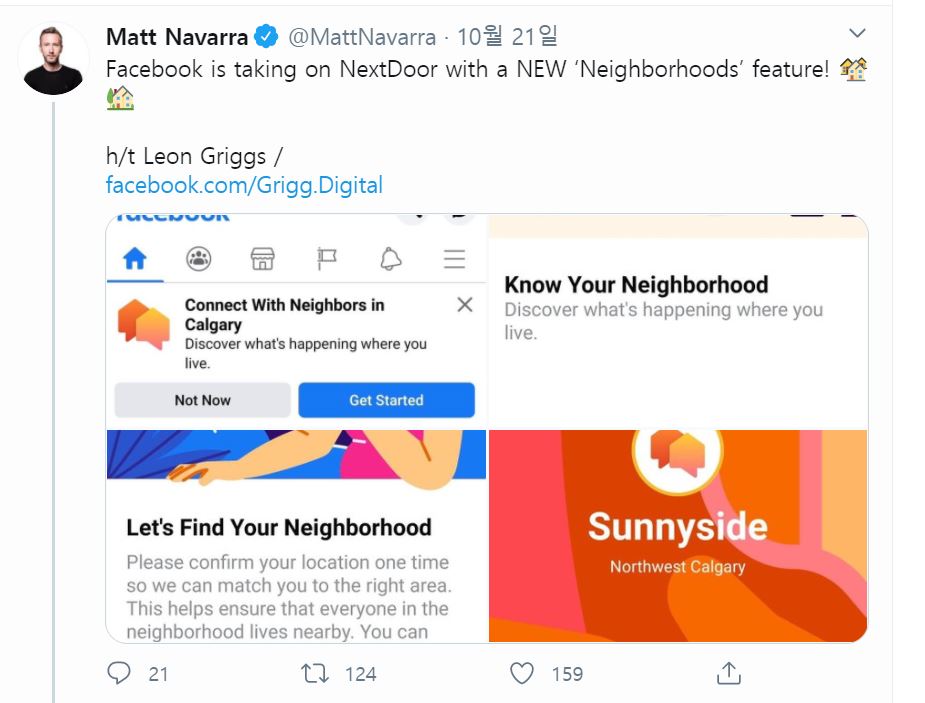The width and height of the screenshot is (925, 703).
Task: Open the facebook.com/Grigg.Digital link
Action: click(244, 185)
